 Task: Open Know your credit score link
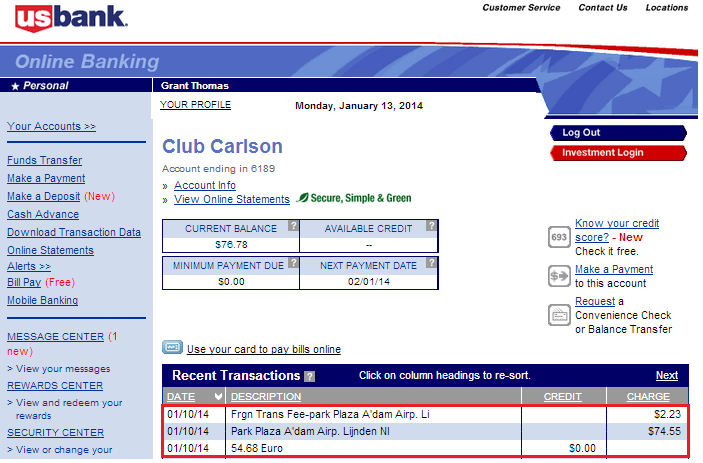[617, 230]
